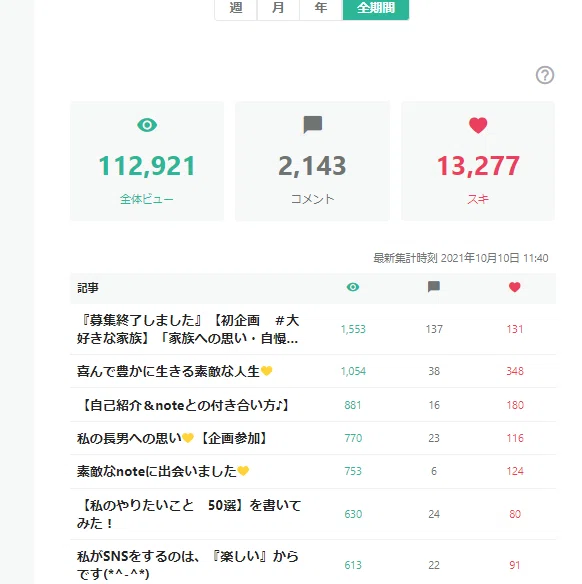
Task: Open article 素敵なnoteに出会いました
Action: point(163,471)
